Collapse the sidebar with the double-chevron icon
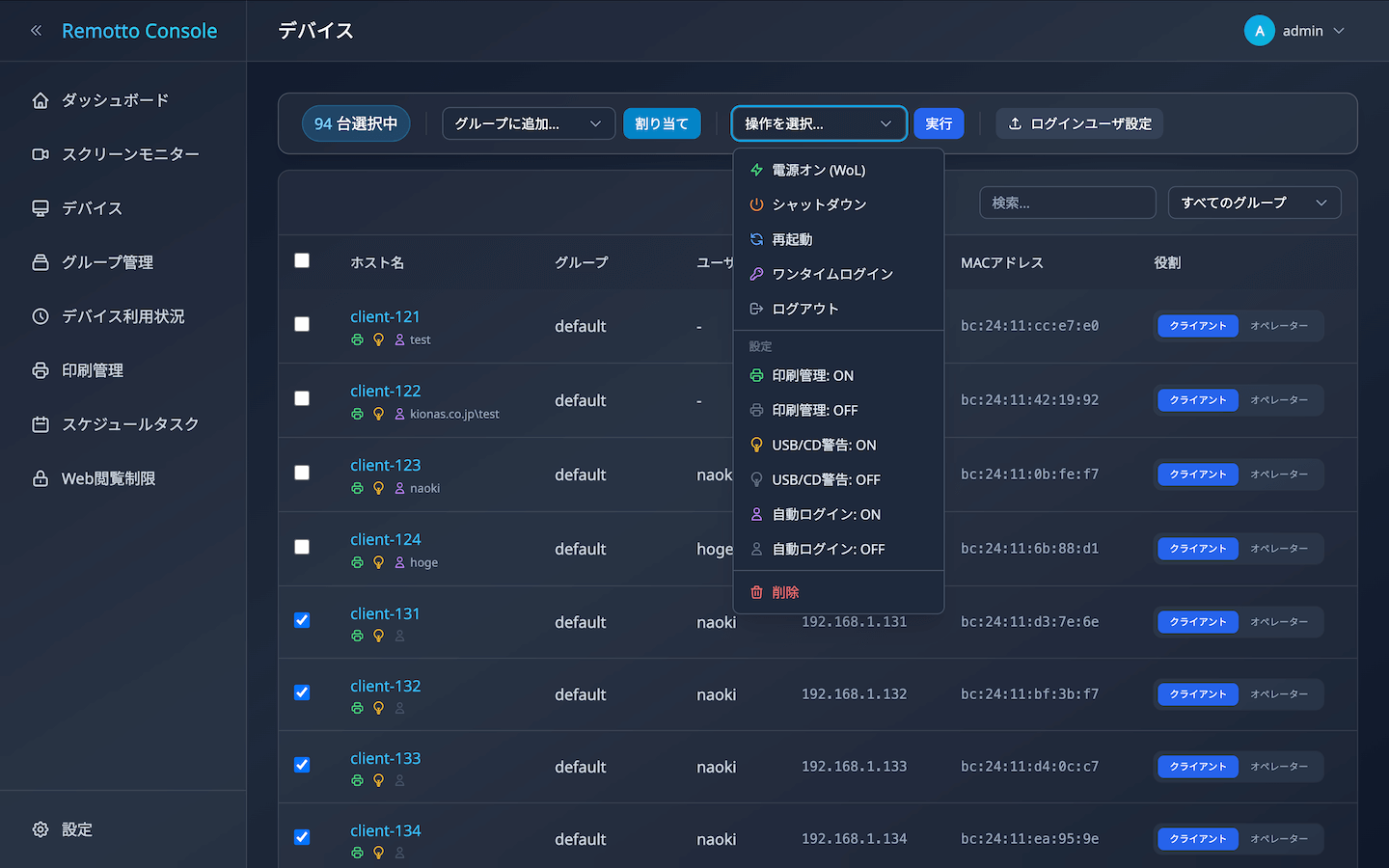The image size is (1389, 868). coord(37,31)
